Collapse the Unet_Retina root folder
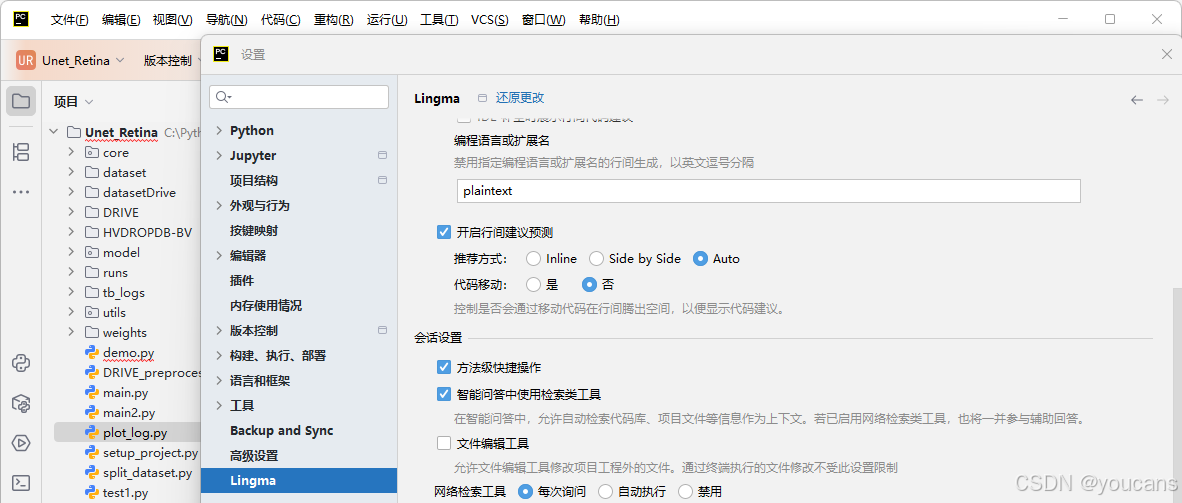The width and height of the screenshot is (1182, 503). [54, 132]
